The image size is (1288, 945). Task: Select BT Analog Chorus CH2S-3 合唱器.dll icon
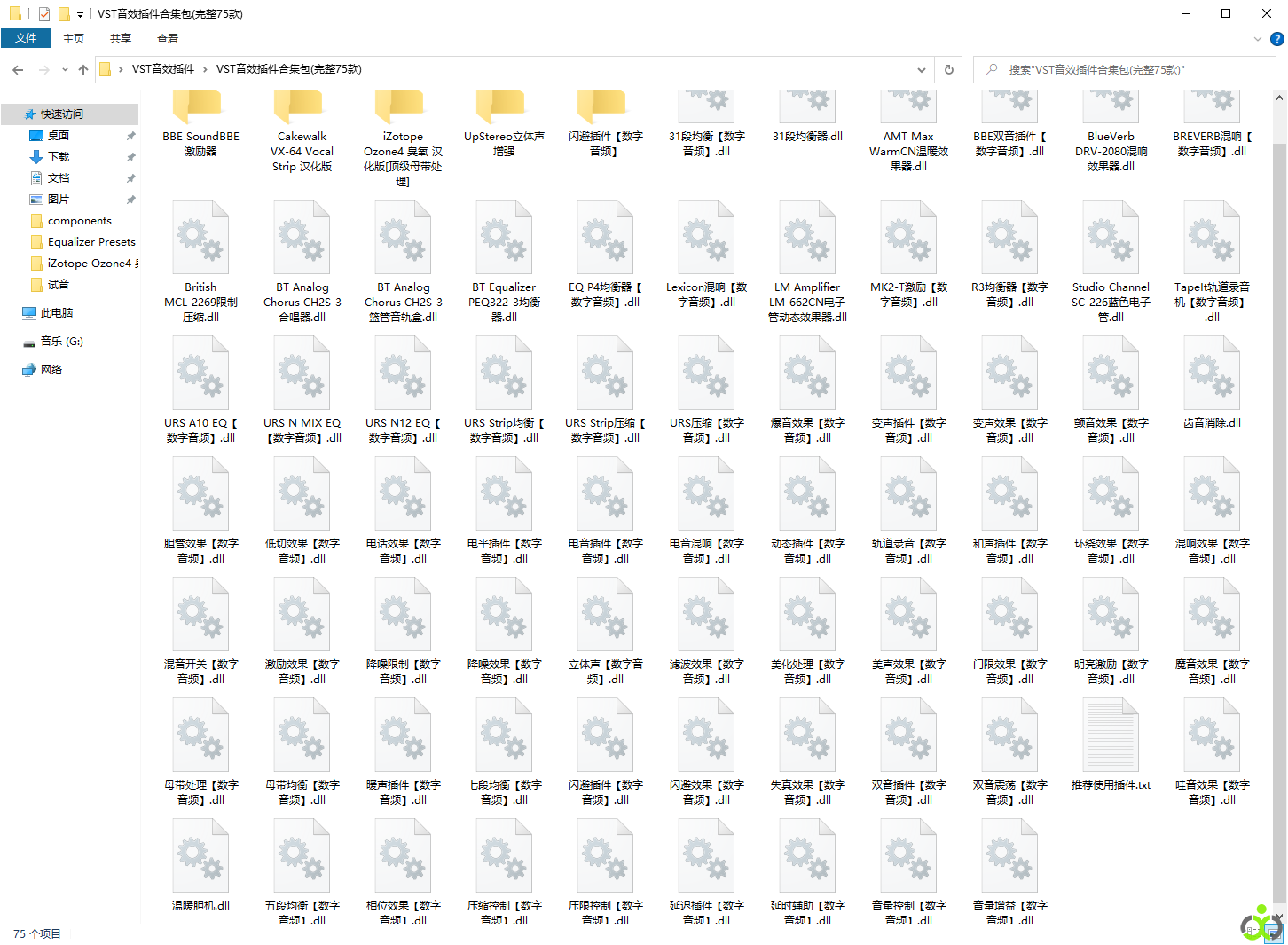pos(302,237)
